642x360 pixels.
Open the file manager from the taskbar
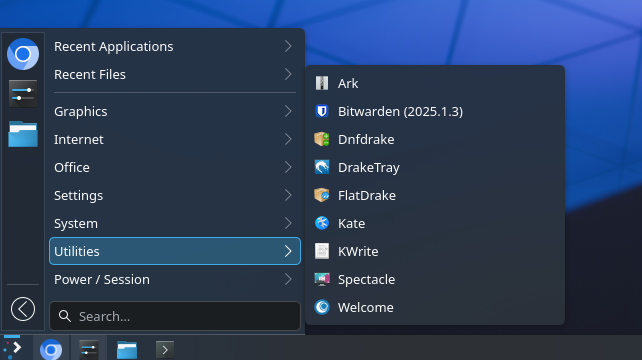tap(127, 350)
